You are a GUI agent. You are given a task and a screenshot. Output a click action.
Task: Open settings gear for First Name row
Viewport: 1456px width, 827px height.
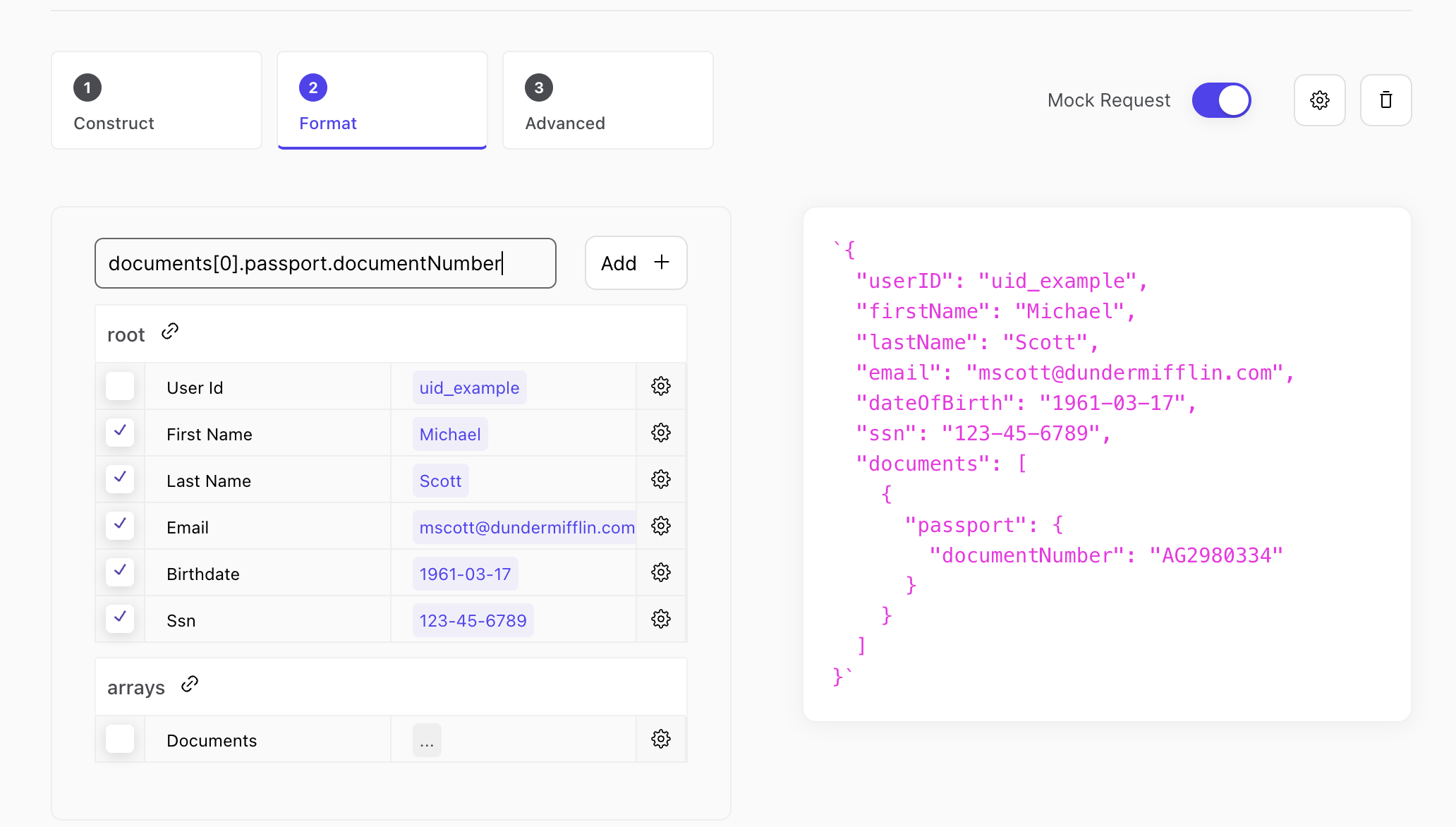click(x=660, y=433)
